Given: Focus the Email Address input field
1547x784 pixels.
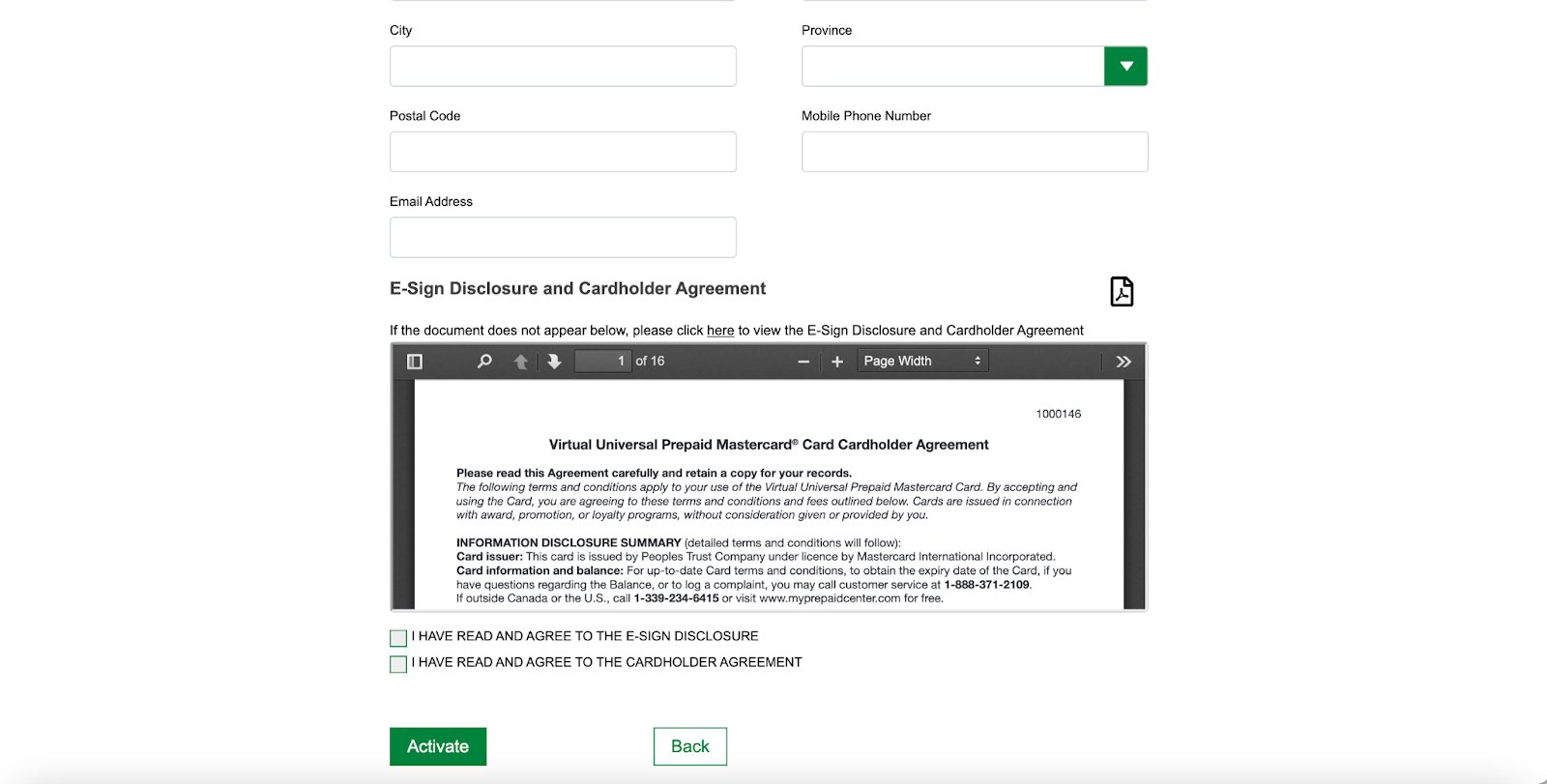Looking at the screenshot, I should [563, 238].
